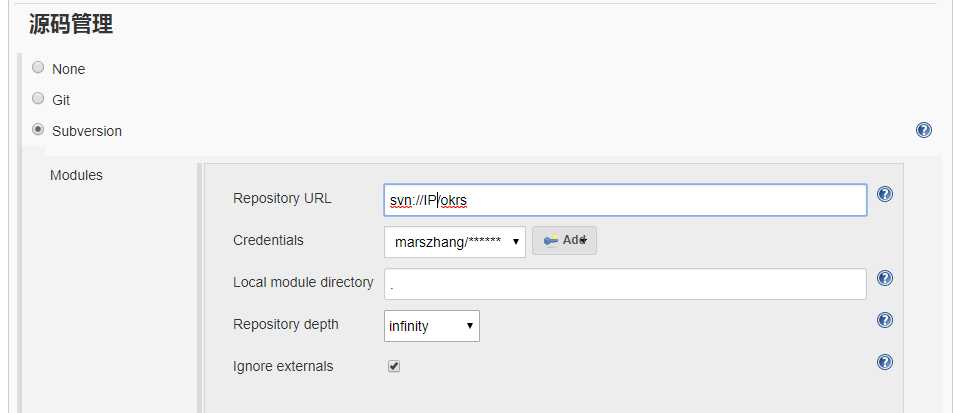Click the Credentials label text
Viewport: 953px width, 413px height.
point(268,240)
